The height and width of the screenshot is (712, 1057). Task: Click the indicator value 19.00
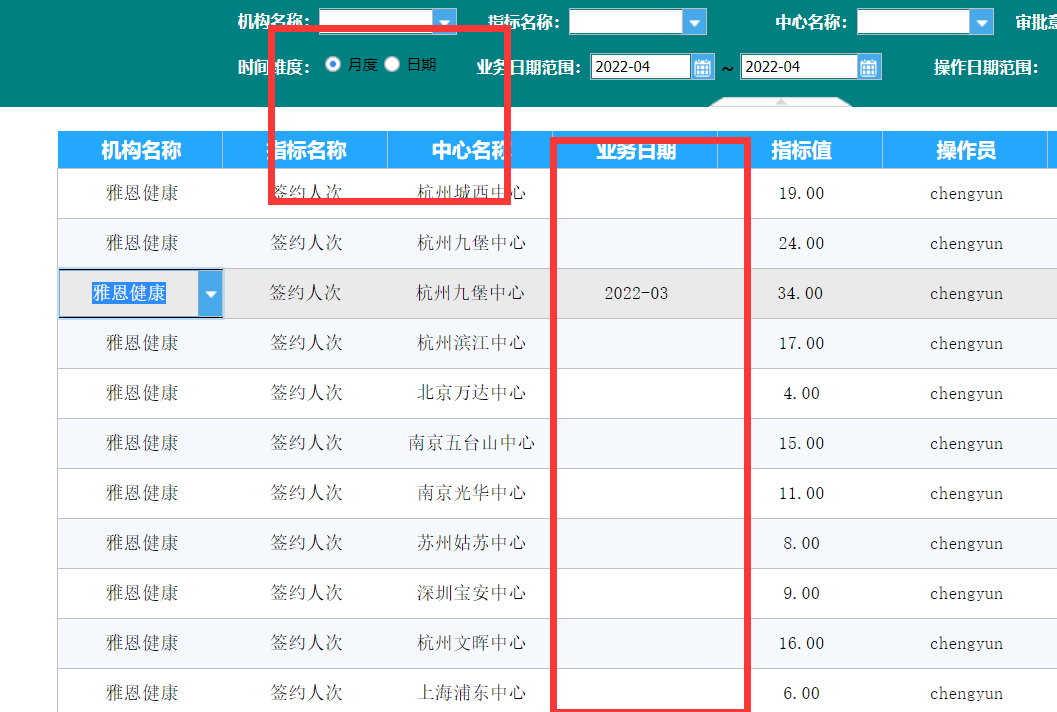coord(801,194)
